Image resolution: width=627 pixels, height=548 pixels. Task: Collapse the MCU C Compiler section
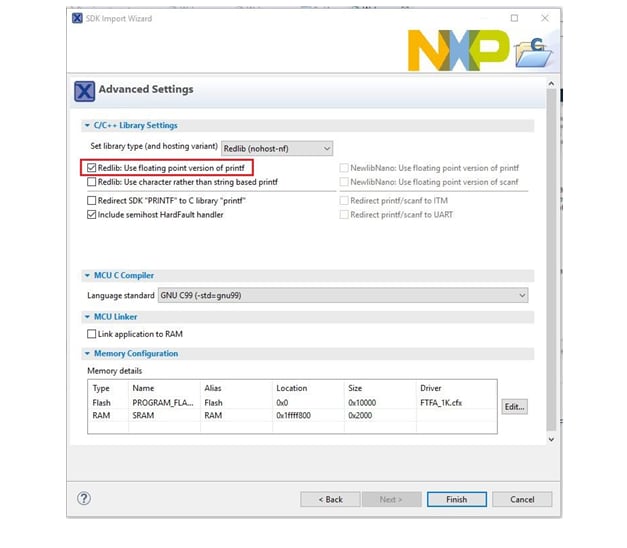(87, 276)
